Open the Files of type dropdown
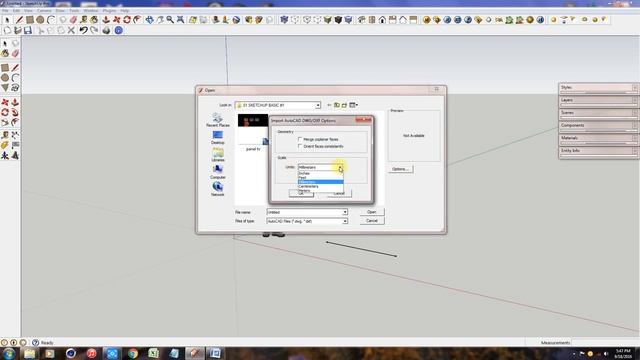640x360 pixels. tap(345, 221)
